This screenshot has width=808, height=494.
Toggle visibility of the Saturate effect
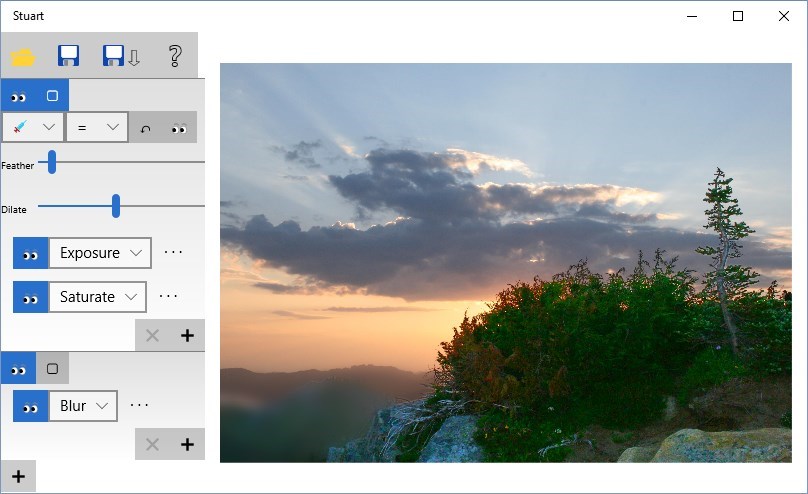tap(30, 297)
